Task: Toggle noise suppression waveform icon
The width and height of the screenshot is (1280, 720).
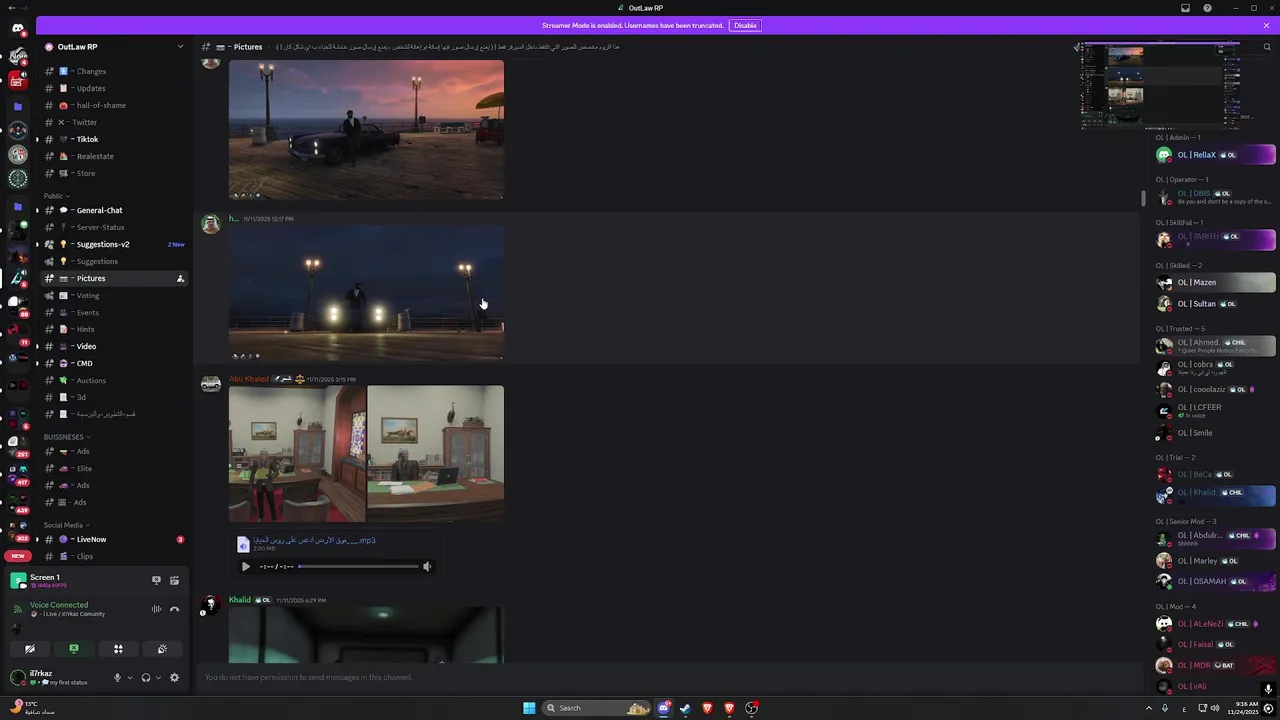Action: [156, 609]
